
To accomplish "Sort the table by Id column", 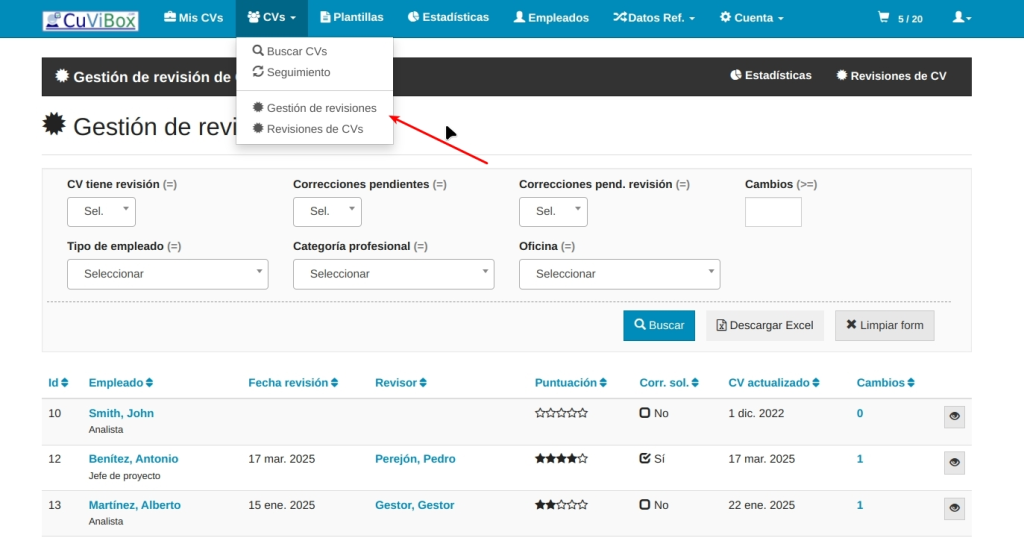I will click(x=58, y=383).
